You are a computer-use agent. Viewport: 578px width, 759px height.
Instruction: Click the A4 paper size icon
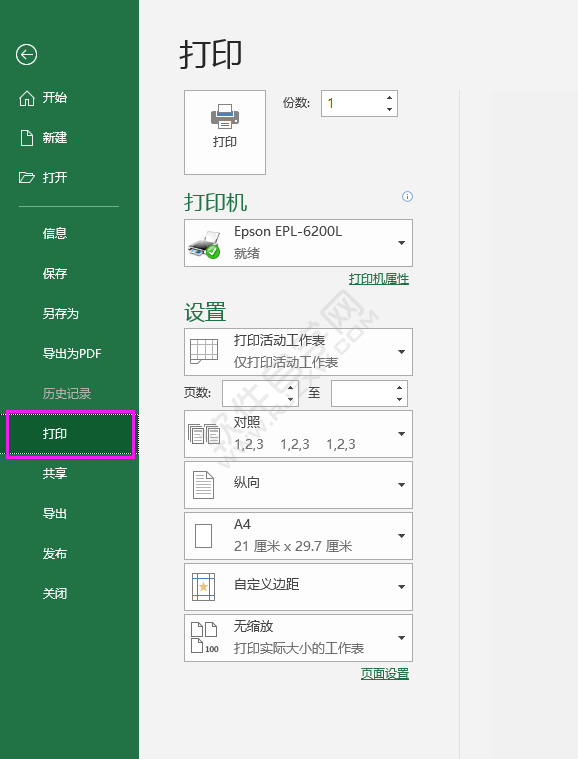203,536
